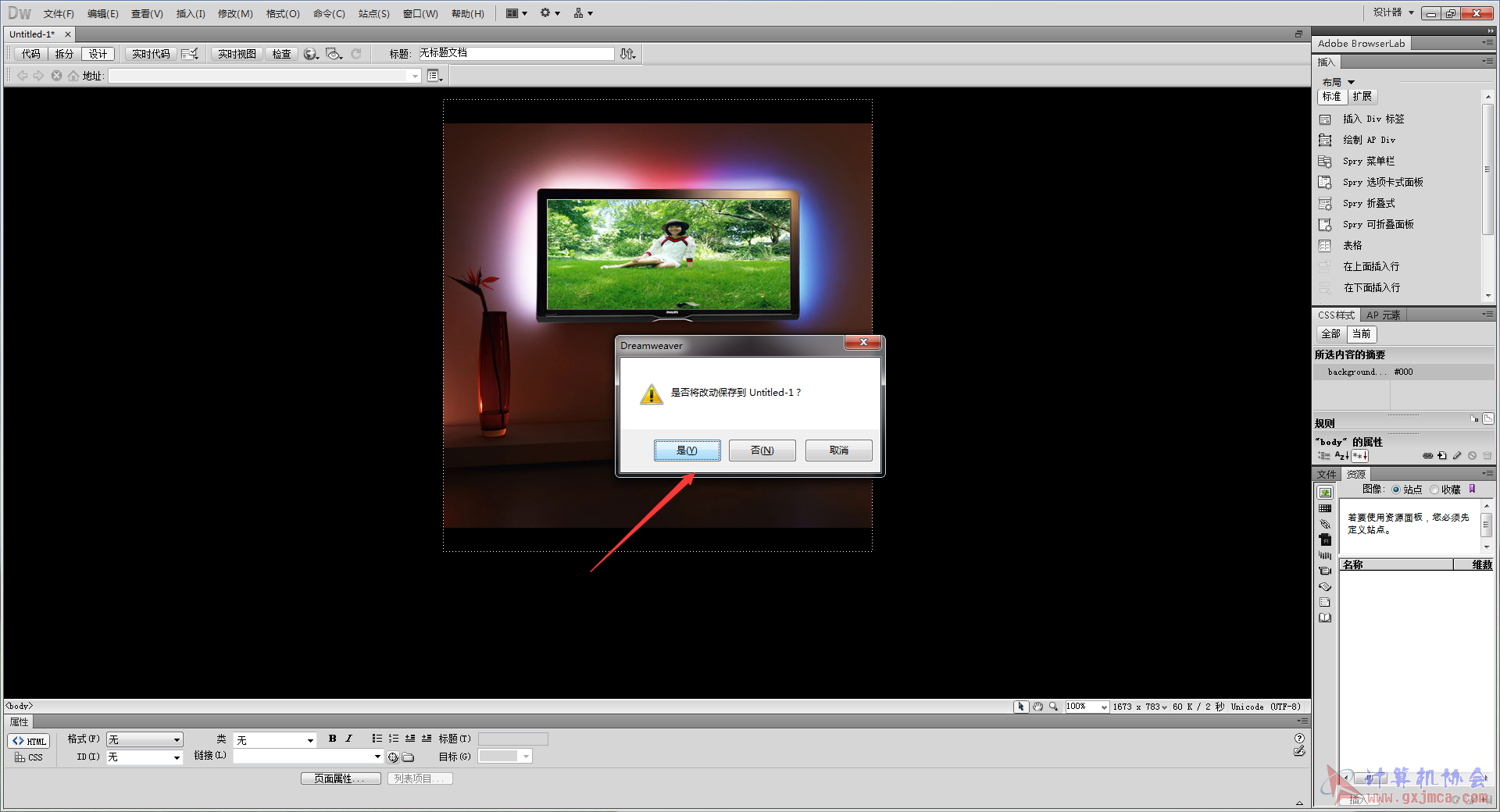Select the Hand tool in status bar
Image resolution: width=1500 pixels, height=812 pixels.
click(1037, 707)
